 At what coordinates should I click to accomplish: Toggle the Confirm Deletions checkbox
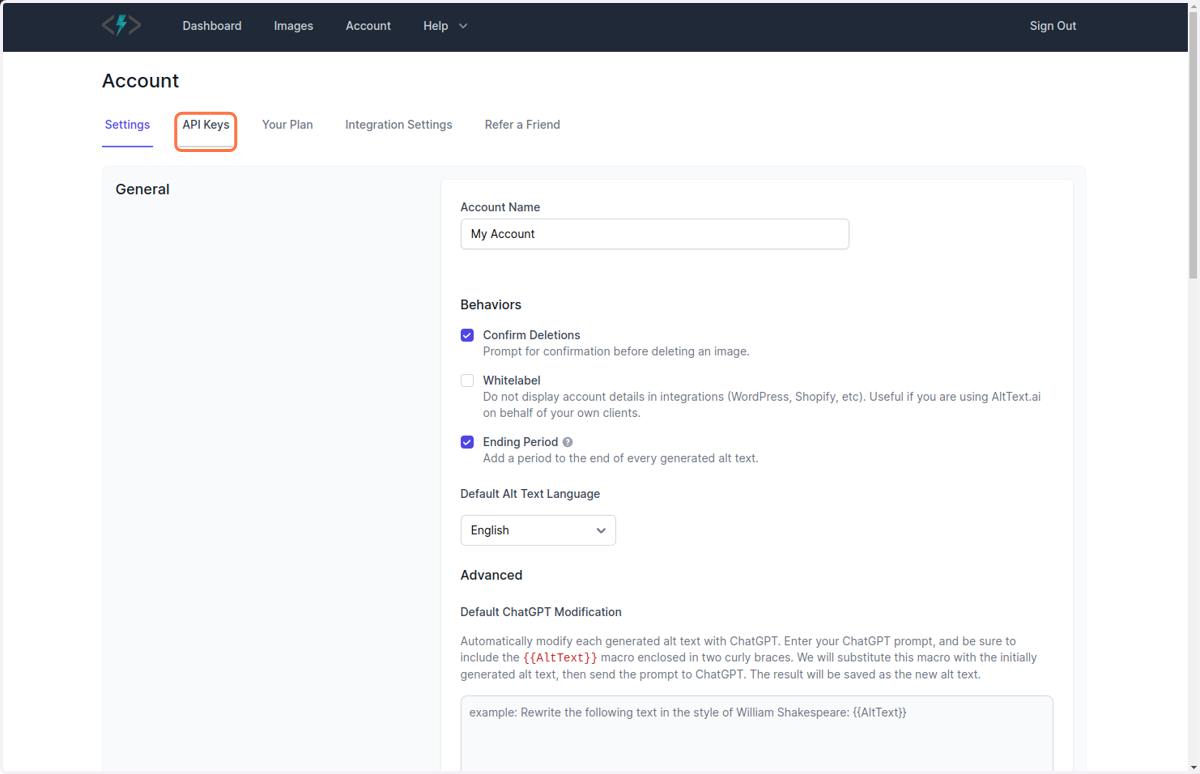point(467,335)
